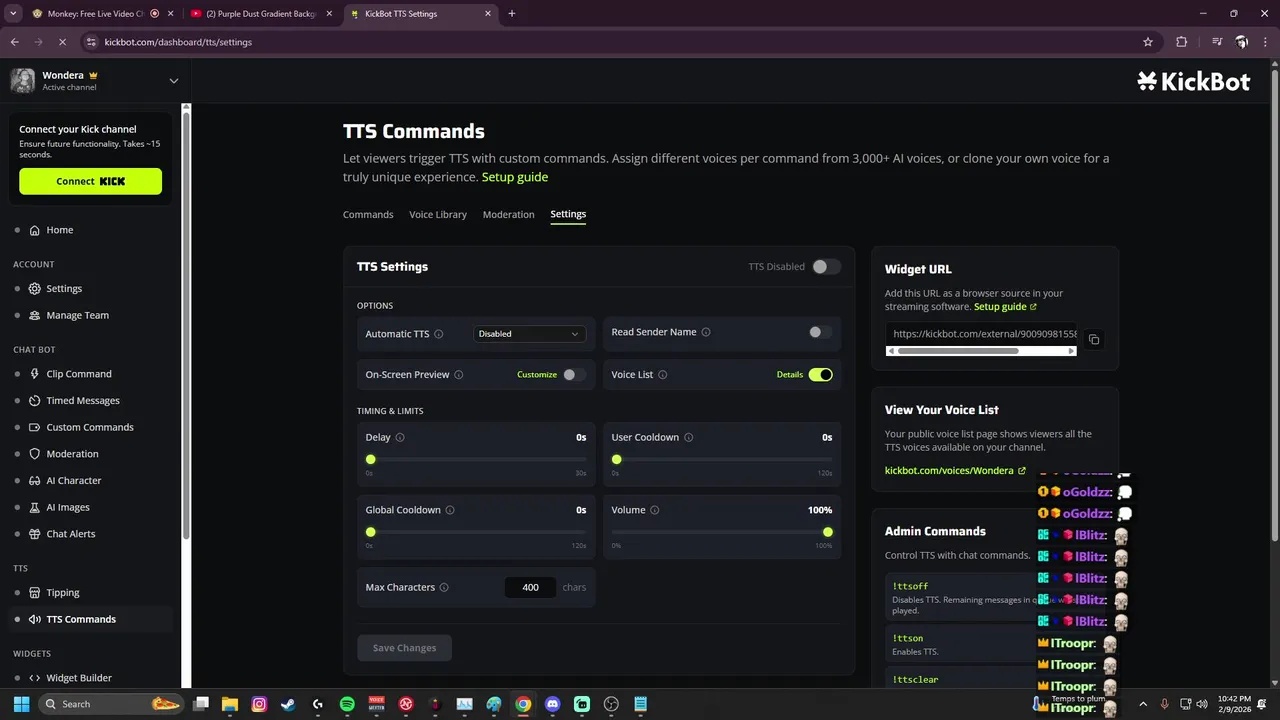Click the widget URL horizontal scrollbar
1280x720 pixels.
click(958, 351)
